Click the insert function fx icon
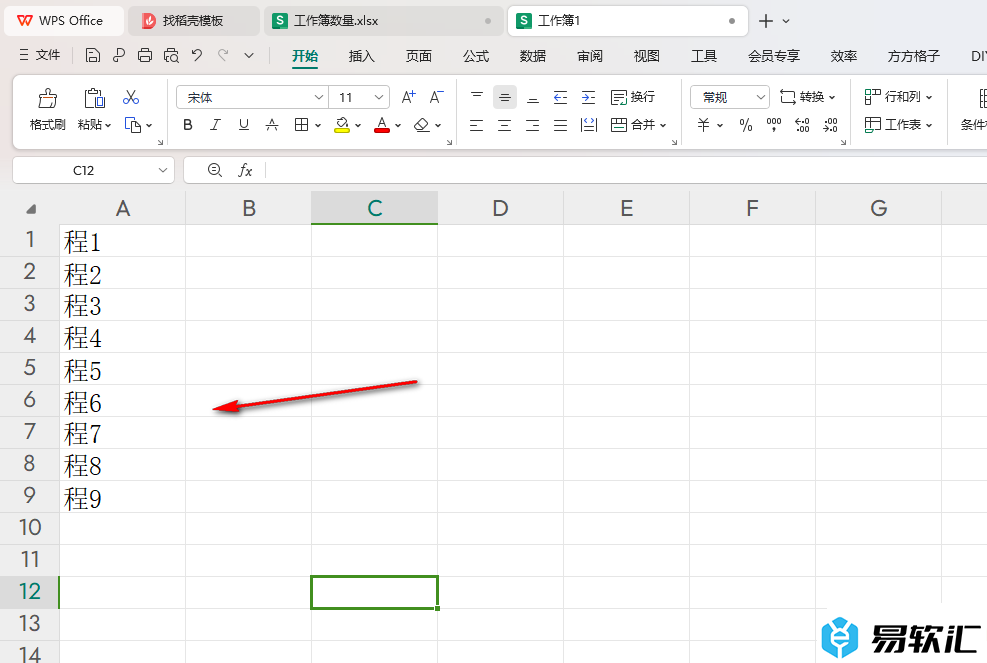This screenshot has width=987, height=663. 245,170
